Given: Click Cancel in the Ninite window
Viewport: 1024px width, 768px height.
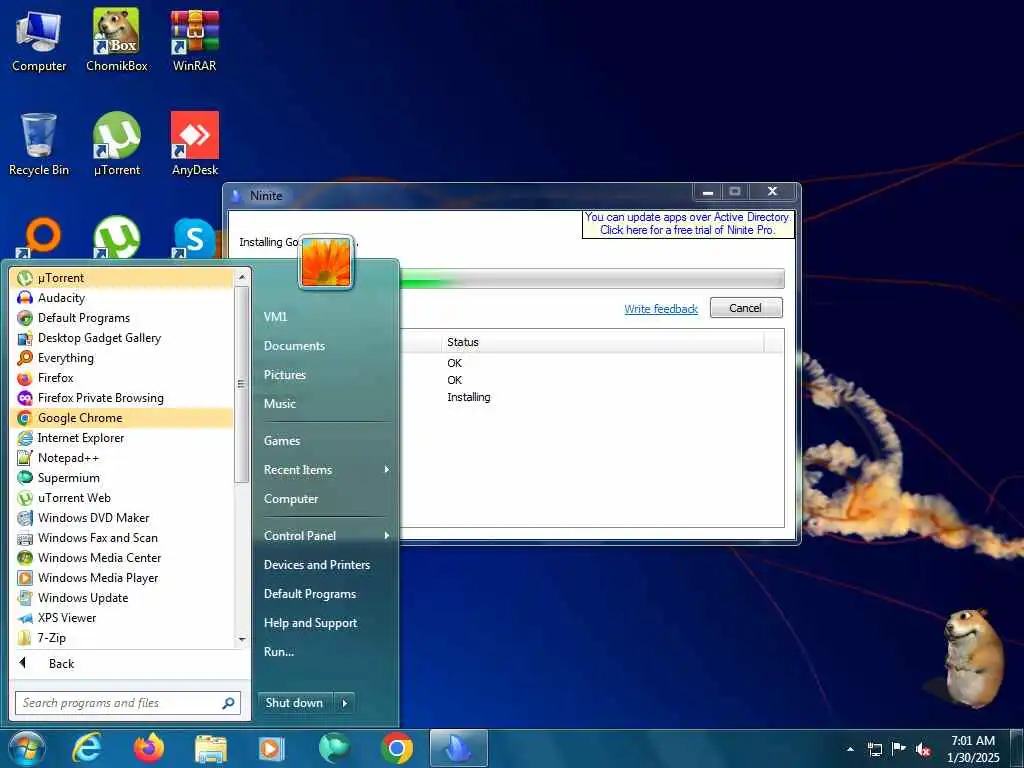Looking at the screenshot, I should pyautogui.click(x=746, y=308).
